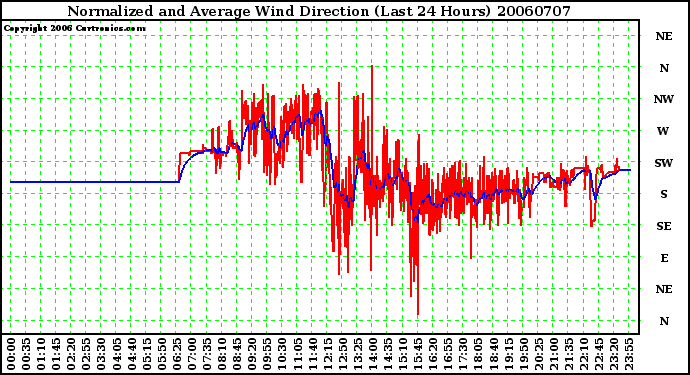Click the 16:55 time label
The height and width of the screenshot is (375, 690).
point(448,354)
